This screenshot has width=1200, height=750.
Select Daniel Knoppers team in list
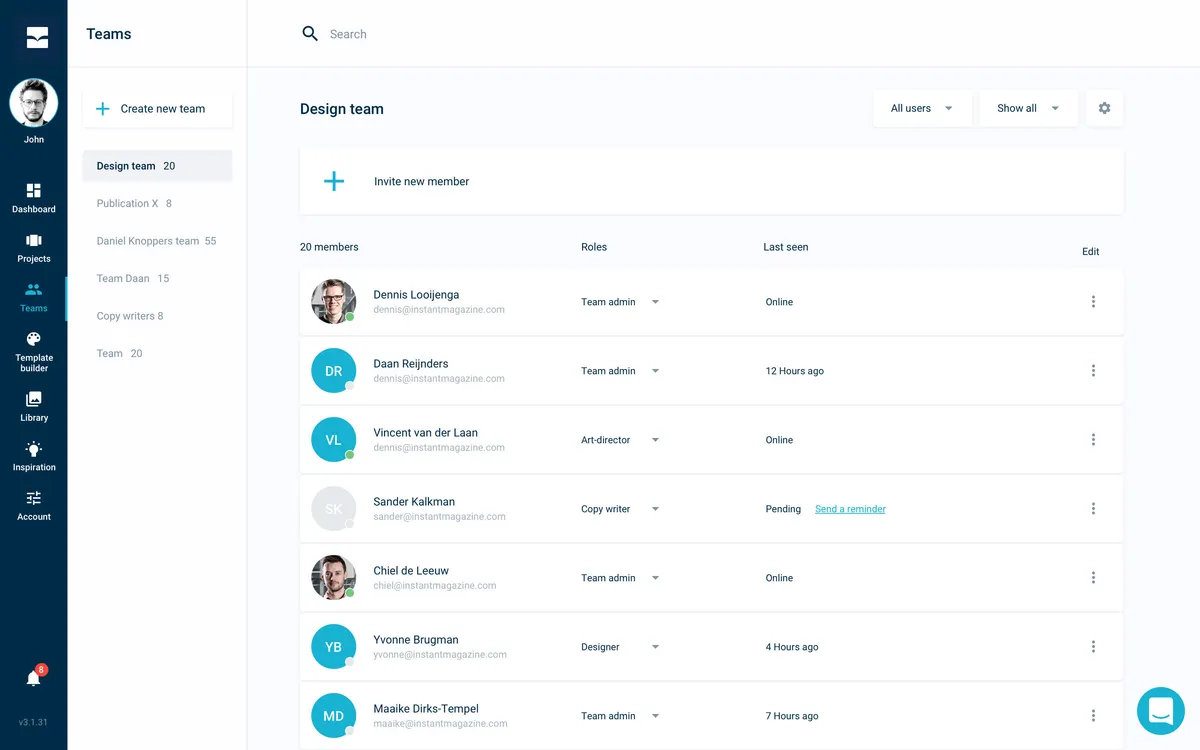click(157, 241)
